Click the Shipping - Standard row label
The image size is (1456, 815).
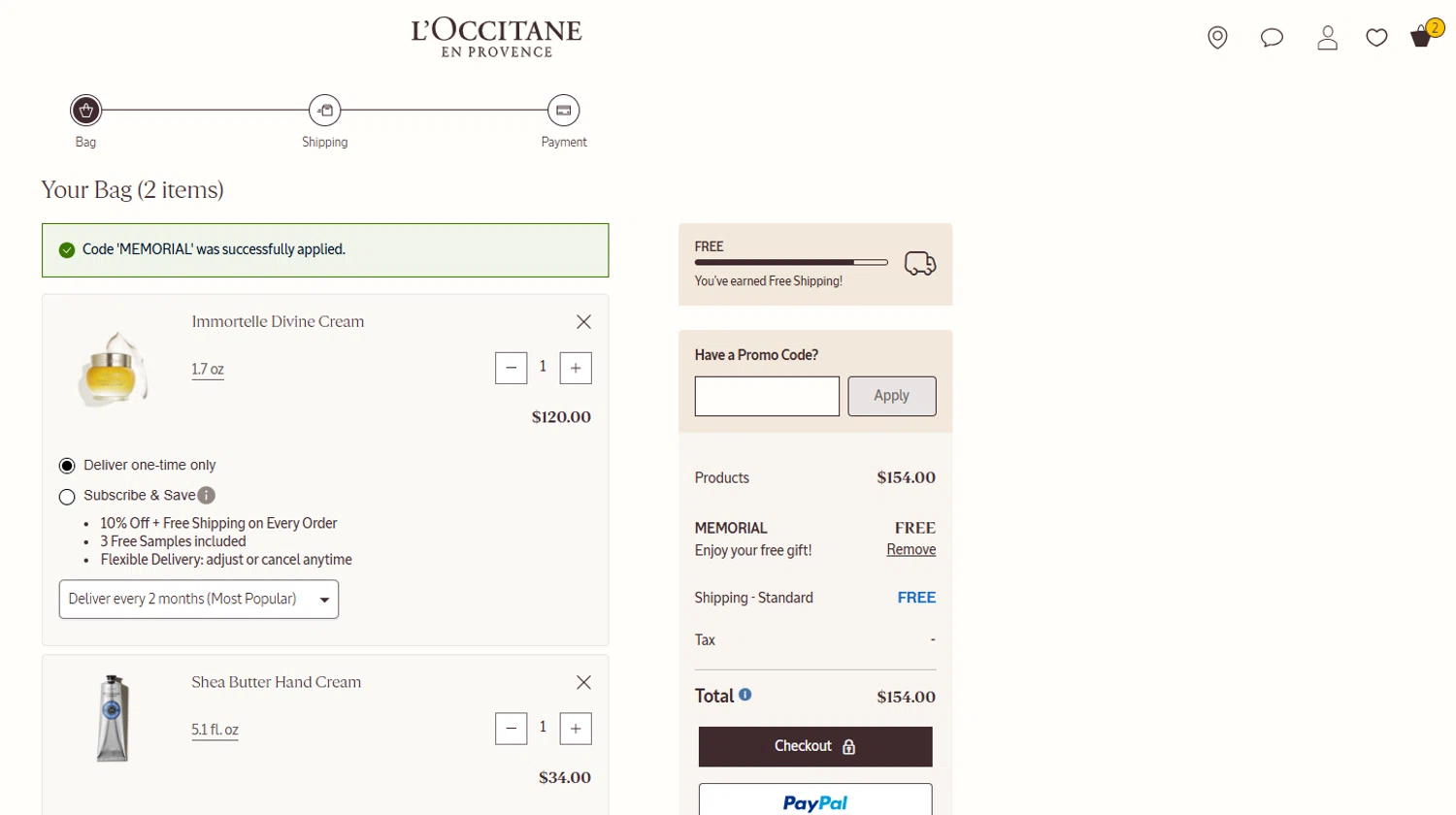(x=754, y=599)
